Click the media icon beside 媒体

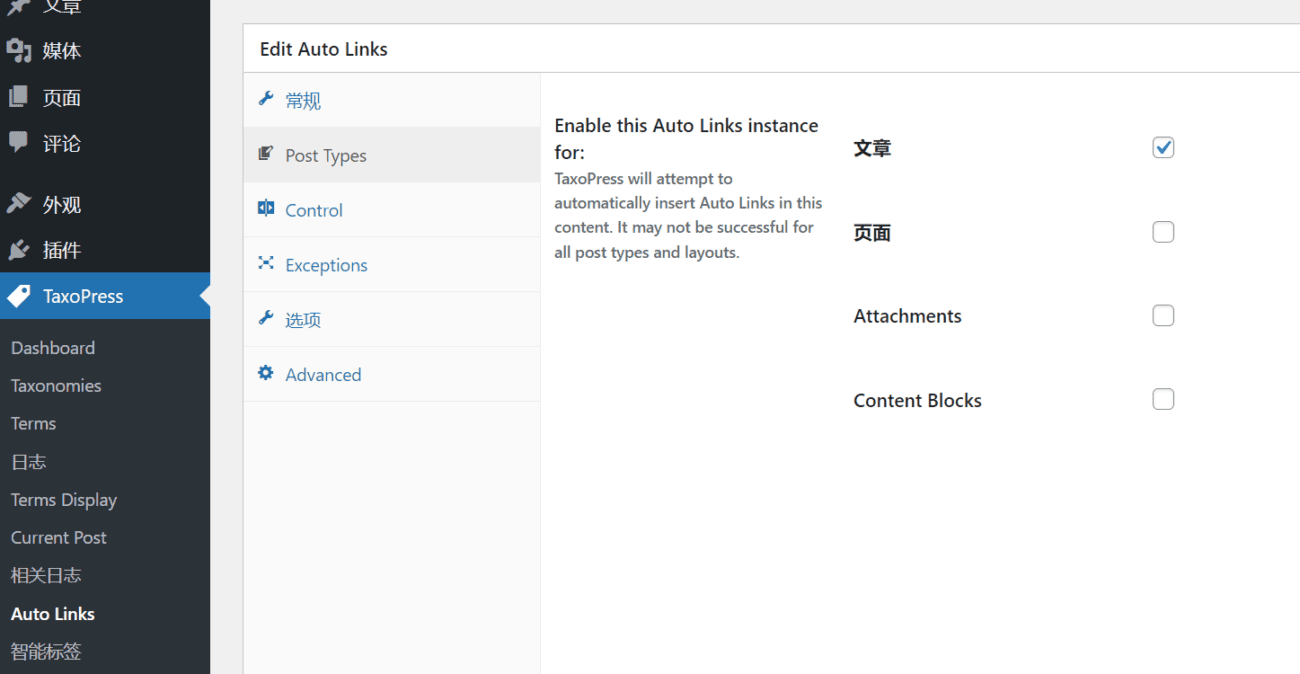(x=19, y=51)
